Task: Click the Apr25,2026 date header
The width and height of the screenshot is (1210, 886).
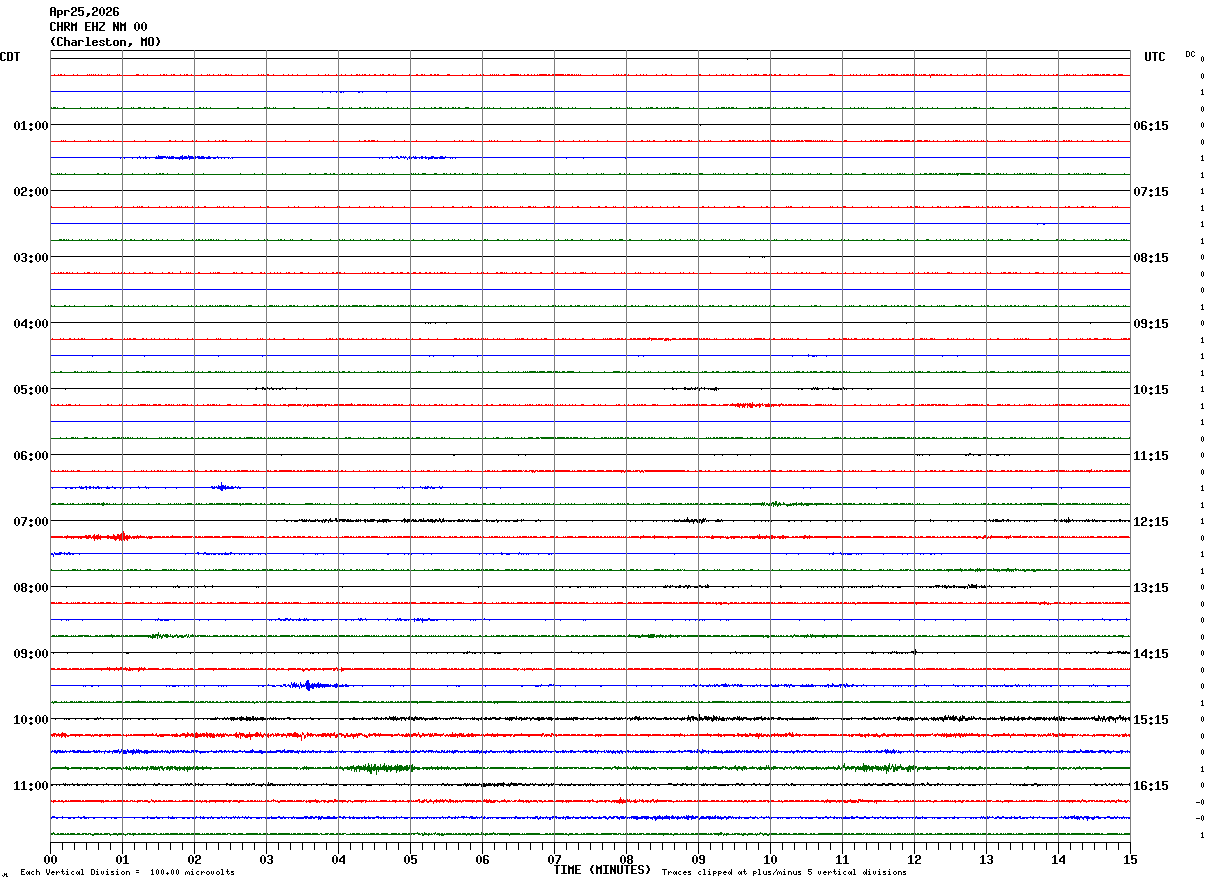Action: 84,12
